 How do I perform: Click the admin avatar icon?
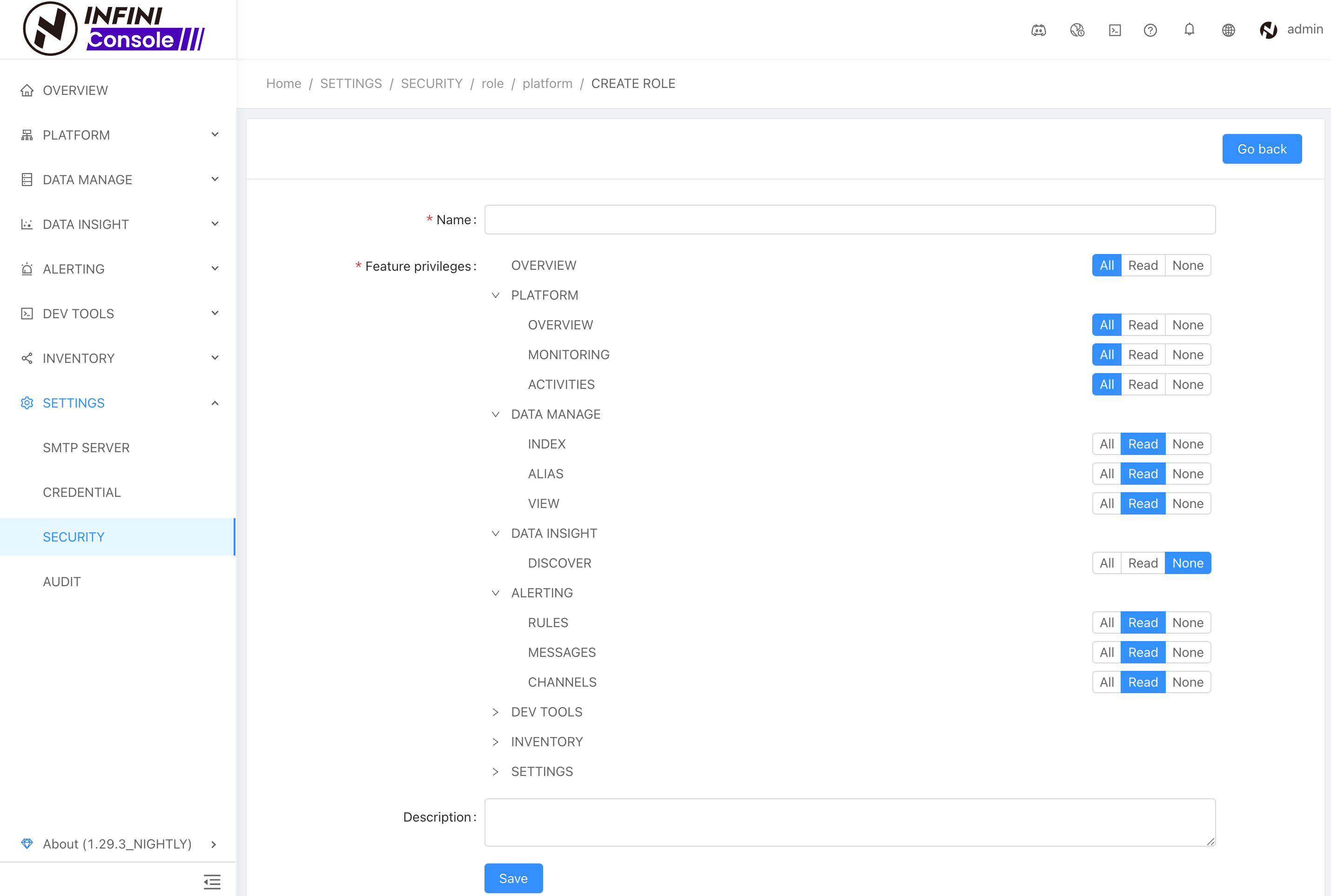(x=1268, y=30)
